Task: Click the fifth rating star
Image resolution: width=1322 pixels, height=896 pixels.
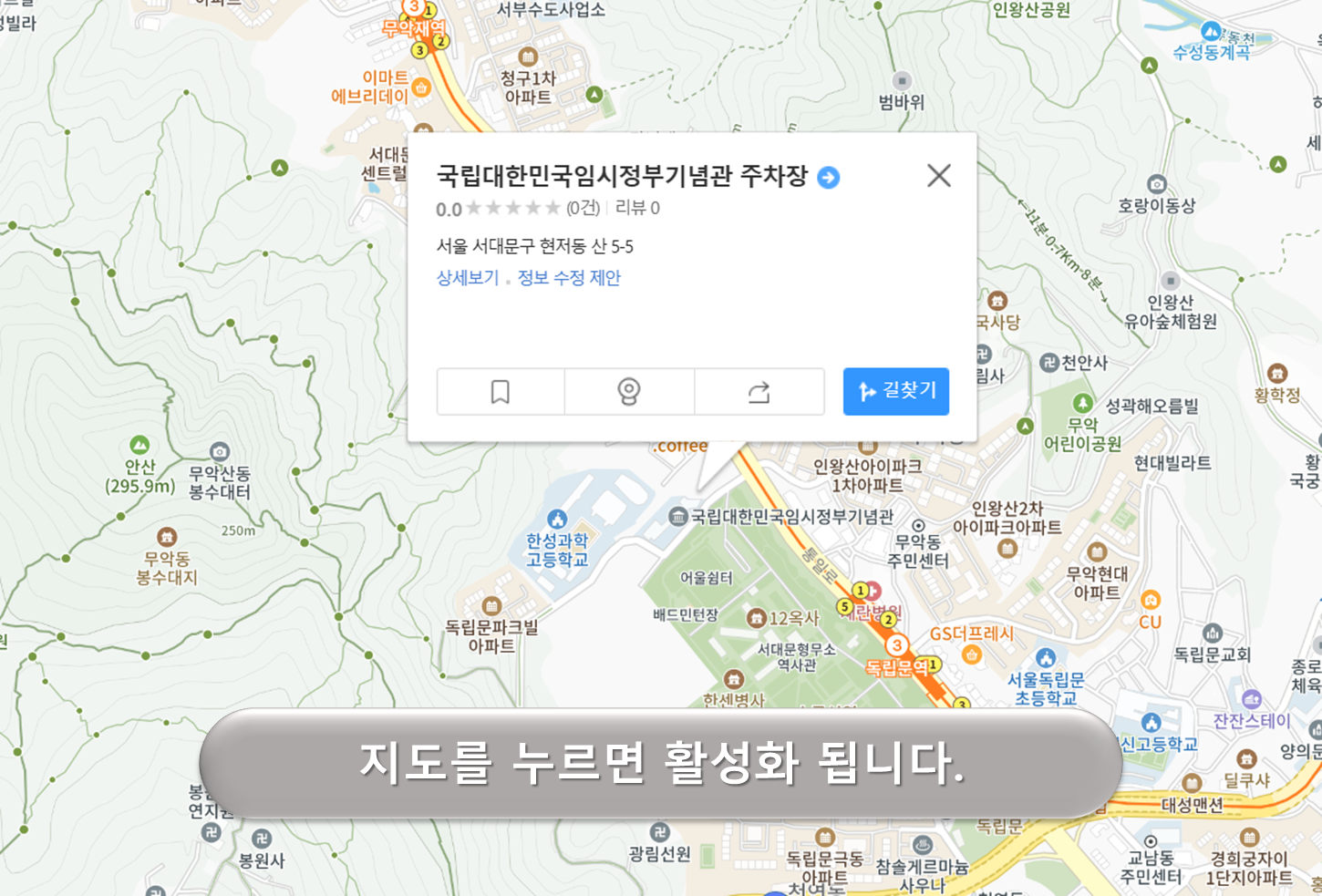Action: 553,208
